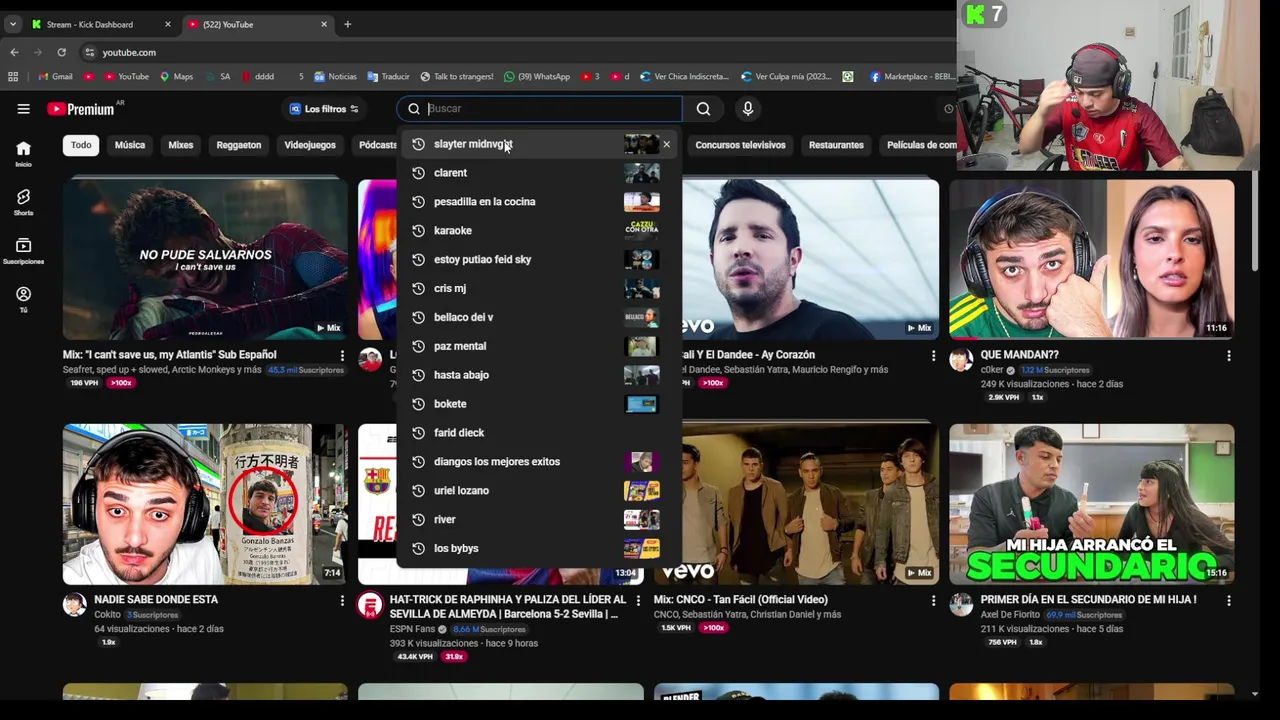The width and height of the screenshot is (1280, 720).
Task: Open the Noticias bookmark
Action: point(335,76)
